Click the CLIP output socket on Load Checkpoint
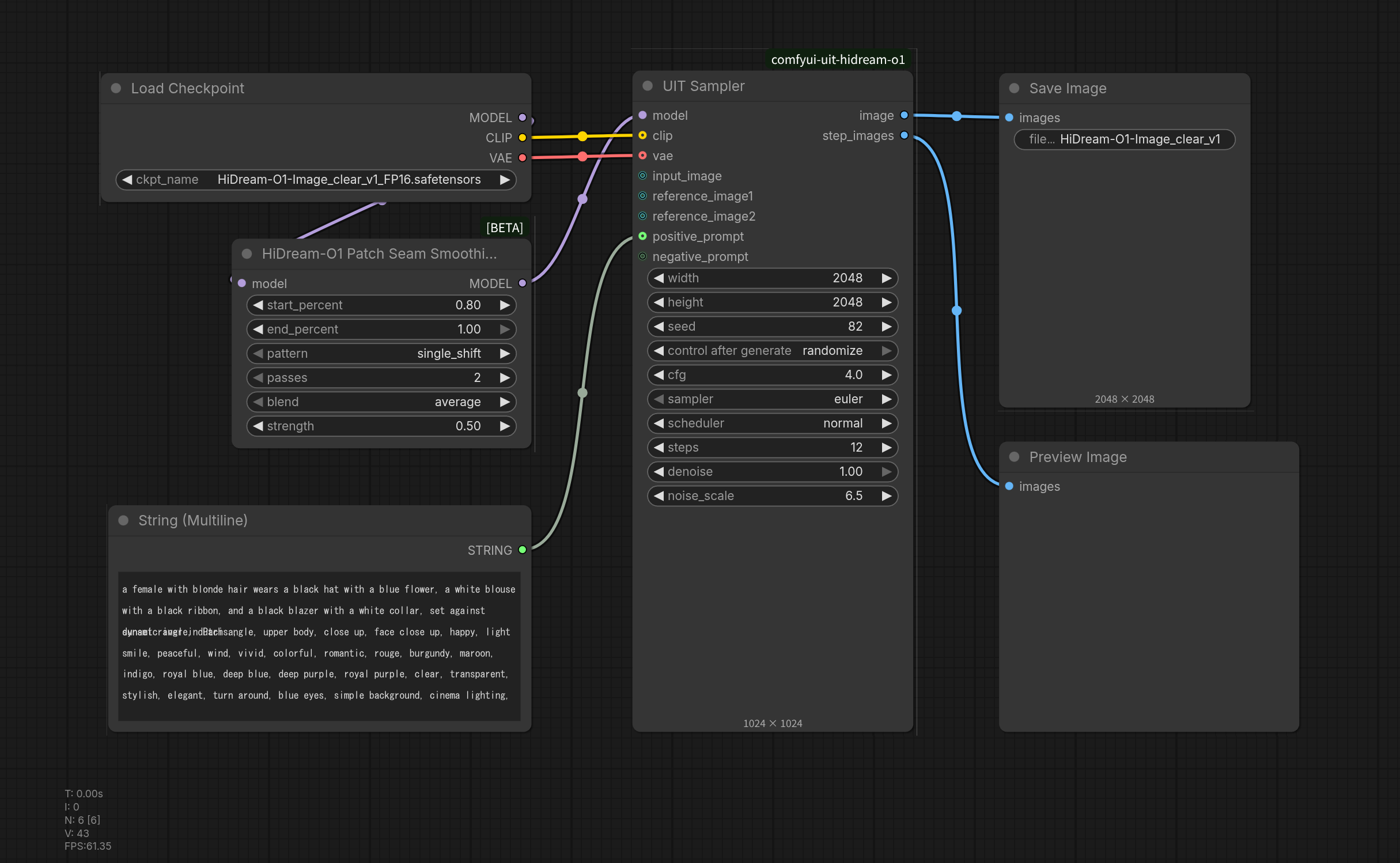This screenshot has height=863, width=1400. pos(523,138)
